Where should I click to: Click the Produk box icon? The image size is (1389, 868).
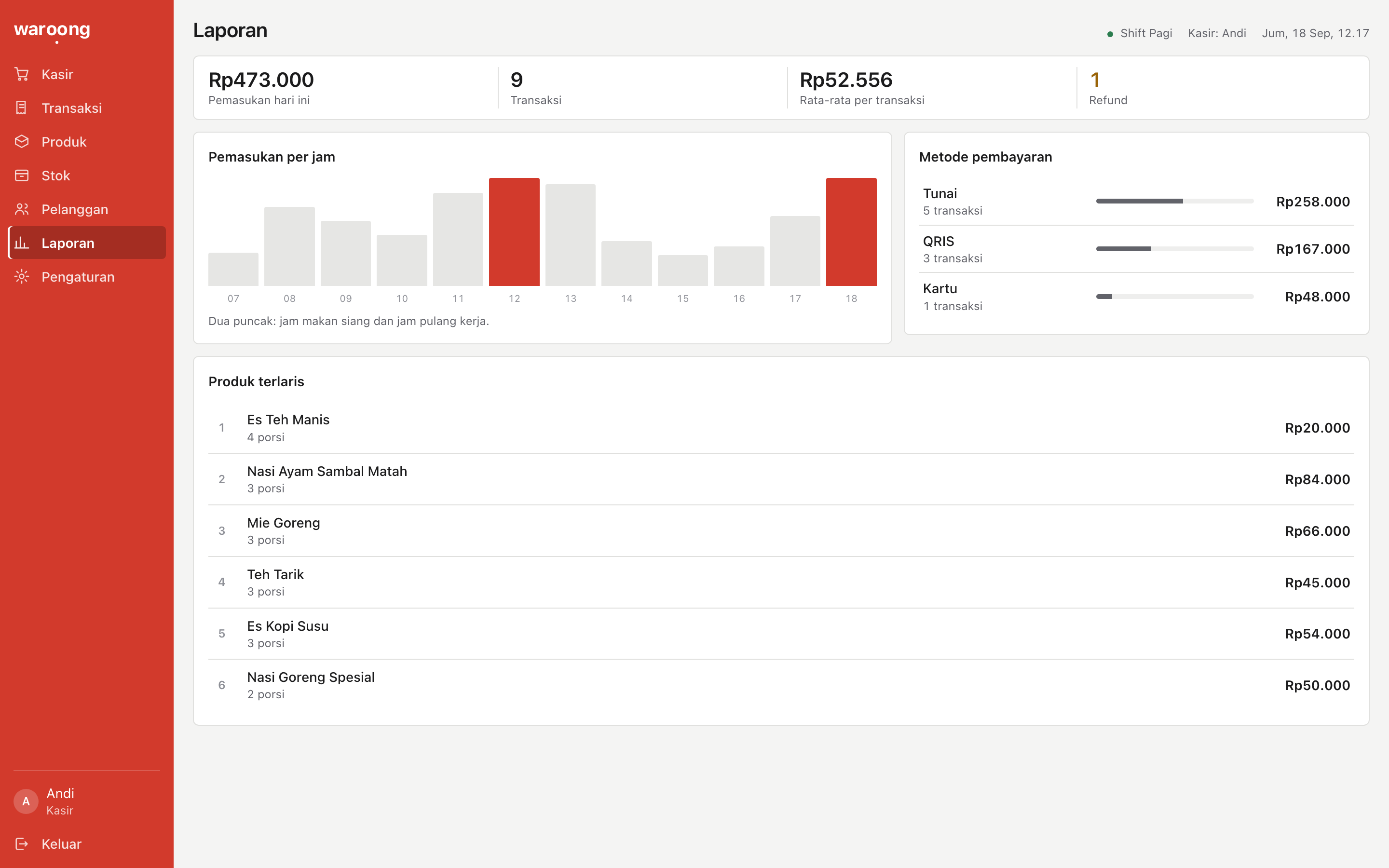(21, 142)
